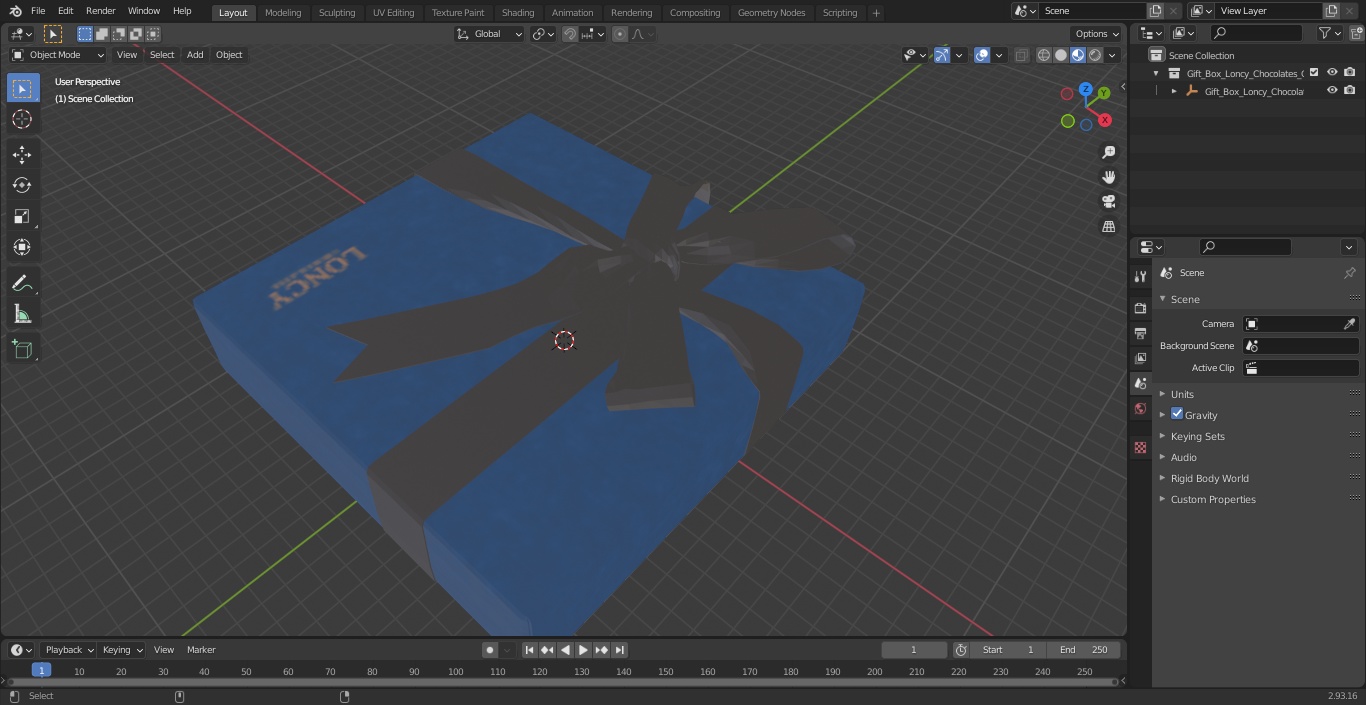Screen dimensions: 1366x705
Task: Switch to the Geometry Nodes workspace tab
Action: tap(771, 13)
